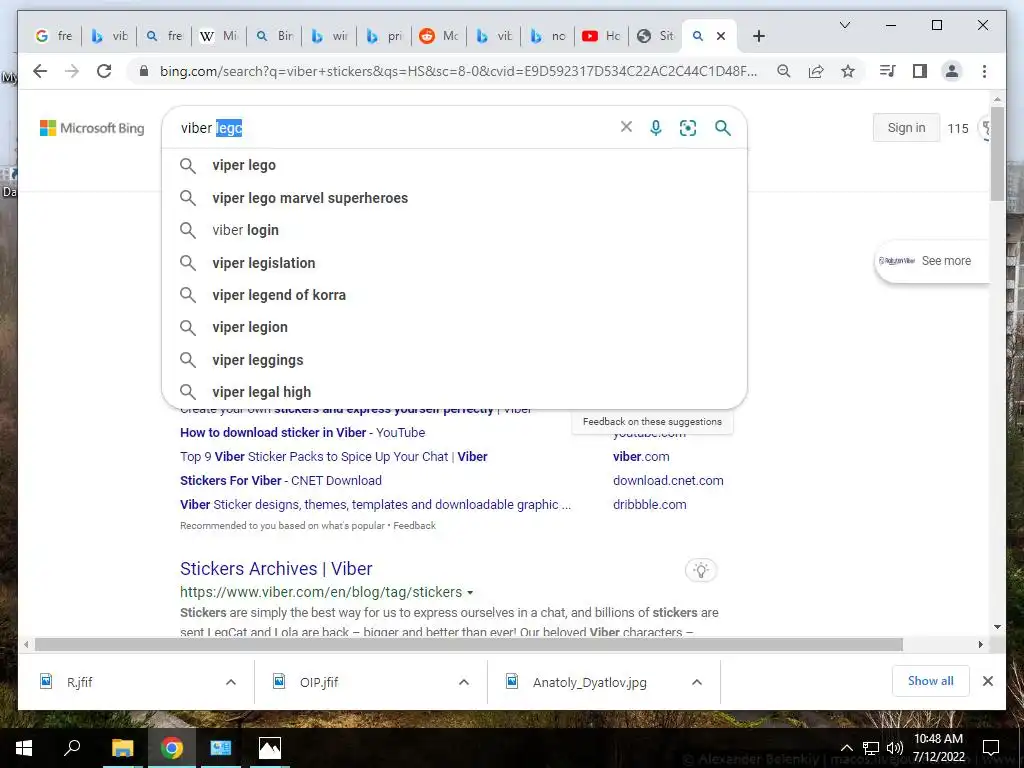
Task: Click the padlock site info icon
Action: [x=144, y=71]
